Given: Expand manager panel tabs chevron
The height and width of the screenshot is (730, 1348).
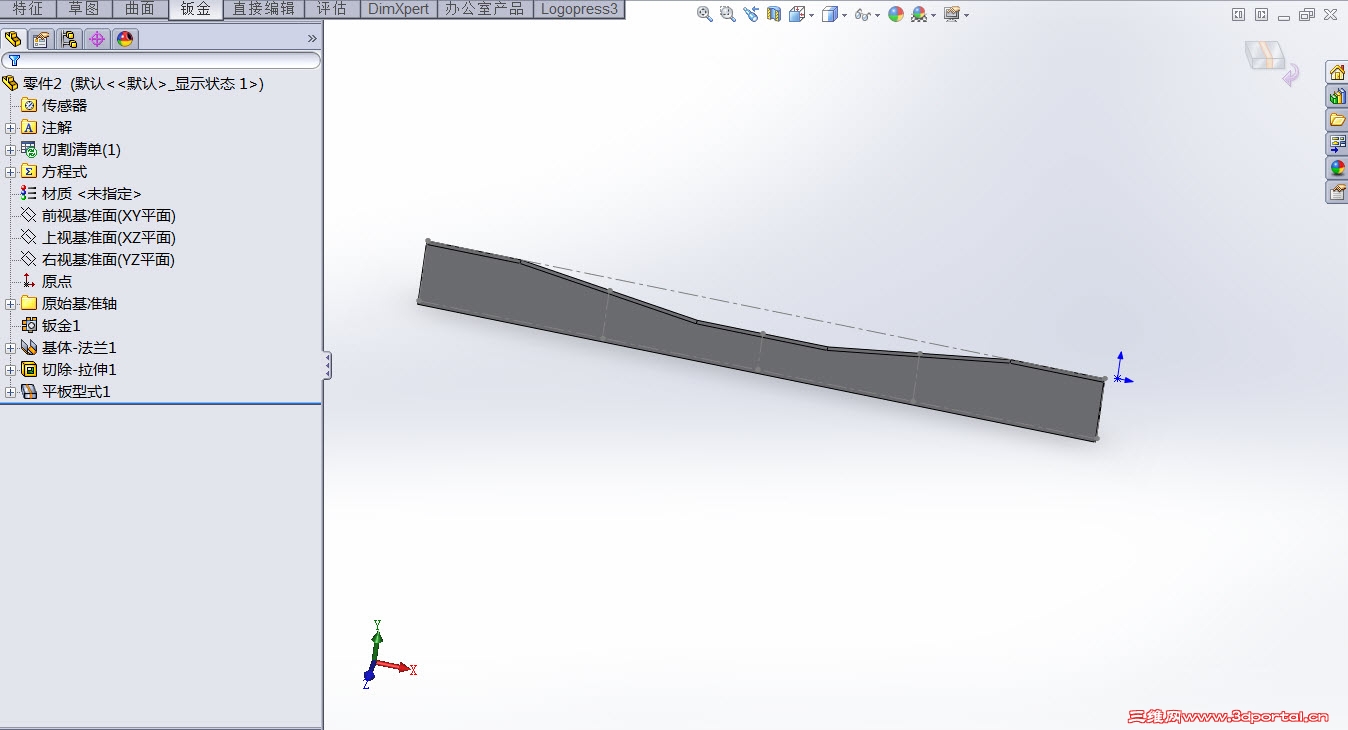Looking at the screenshot, I should pyautogui.click(x=312, y=39).
